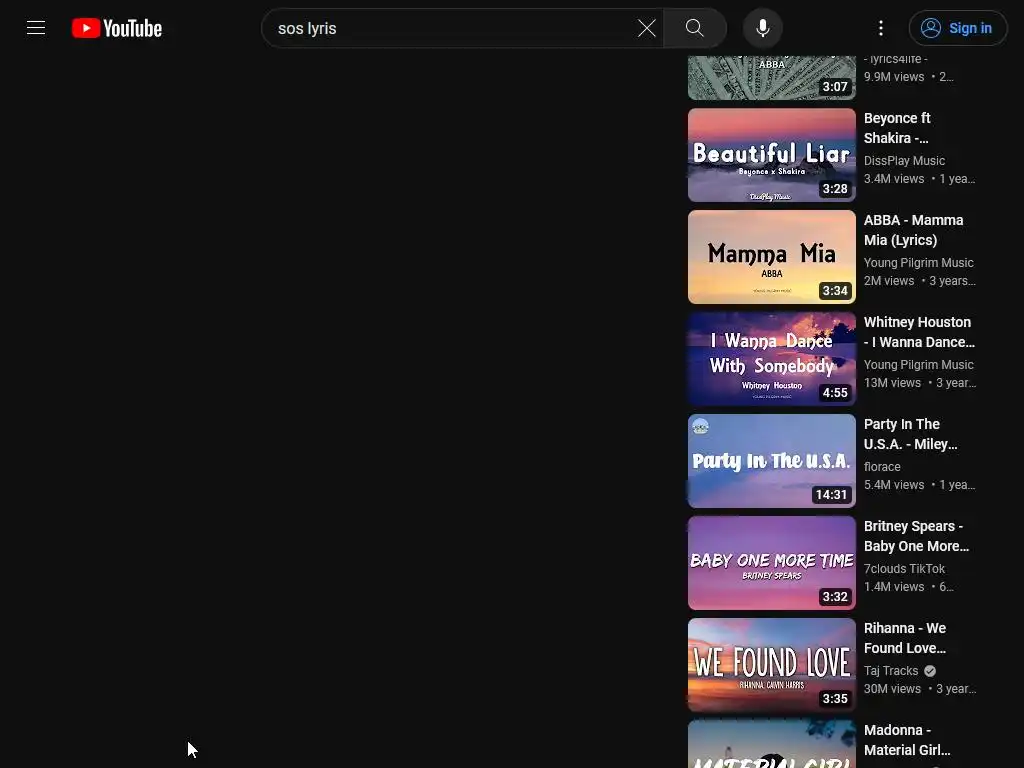The width and height of the screenshot is (1024, 768).
Task: Visit the florace channel
Action: point(882,466)
